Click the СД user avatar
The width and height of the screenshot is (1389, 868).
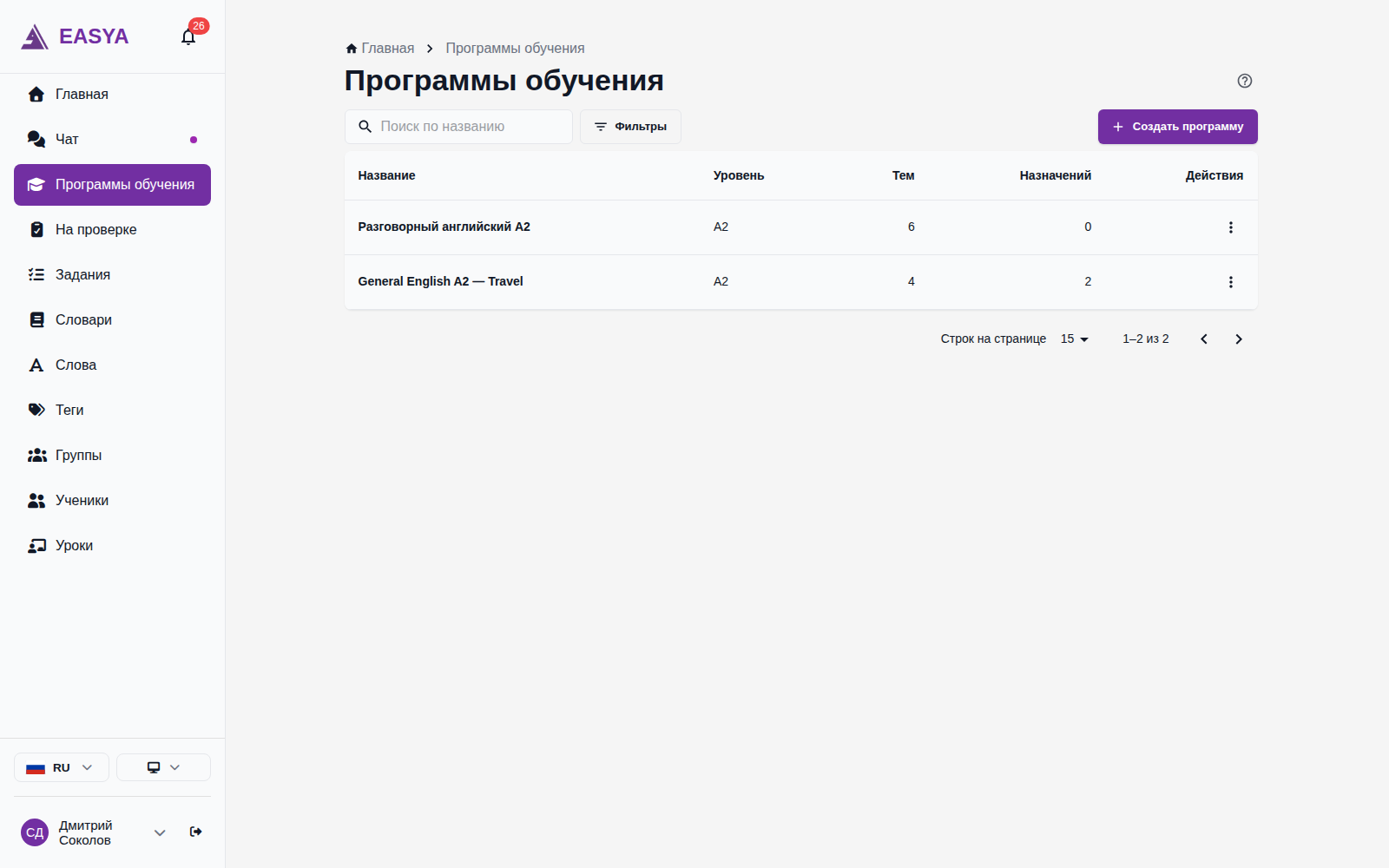[x=35, y=832]
